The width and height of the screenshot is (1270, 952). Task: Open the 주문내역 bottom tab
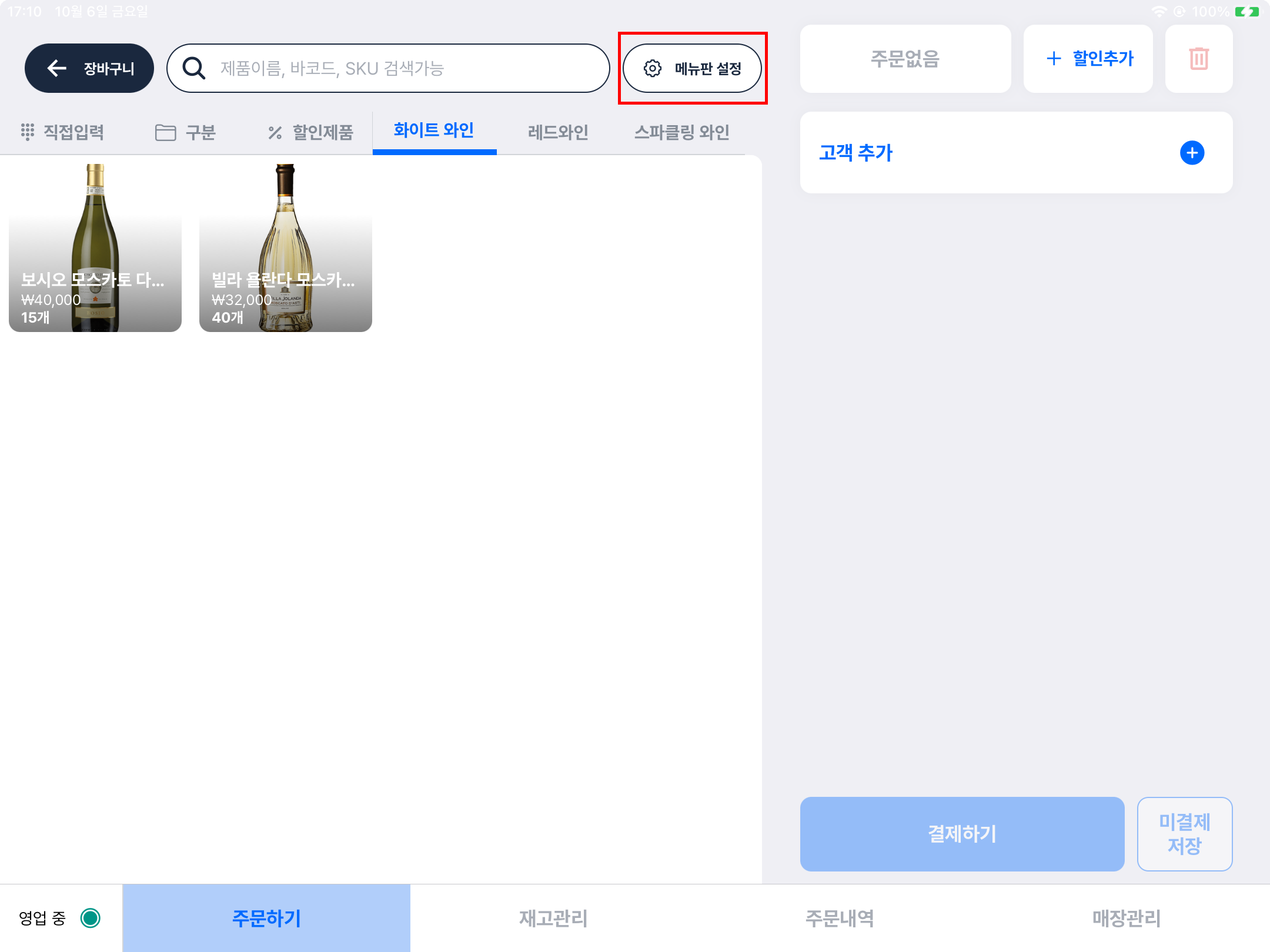point(839,918)
